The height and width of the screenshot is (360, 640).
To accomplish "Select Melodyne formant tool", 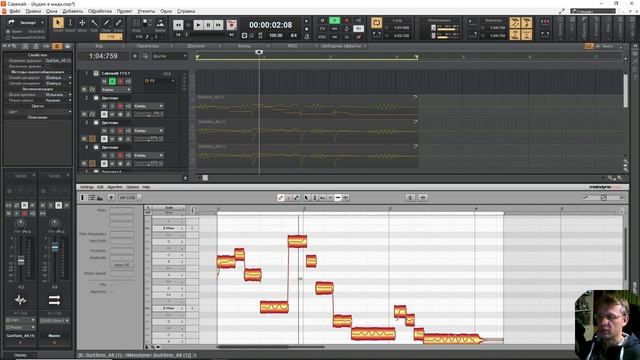I will pos(322,198).
